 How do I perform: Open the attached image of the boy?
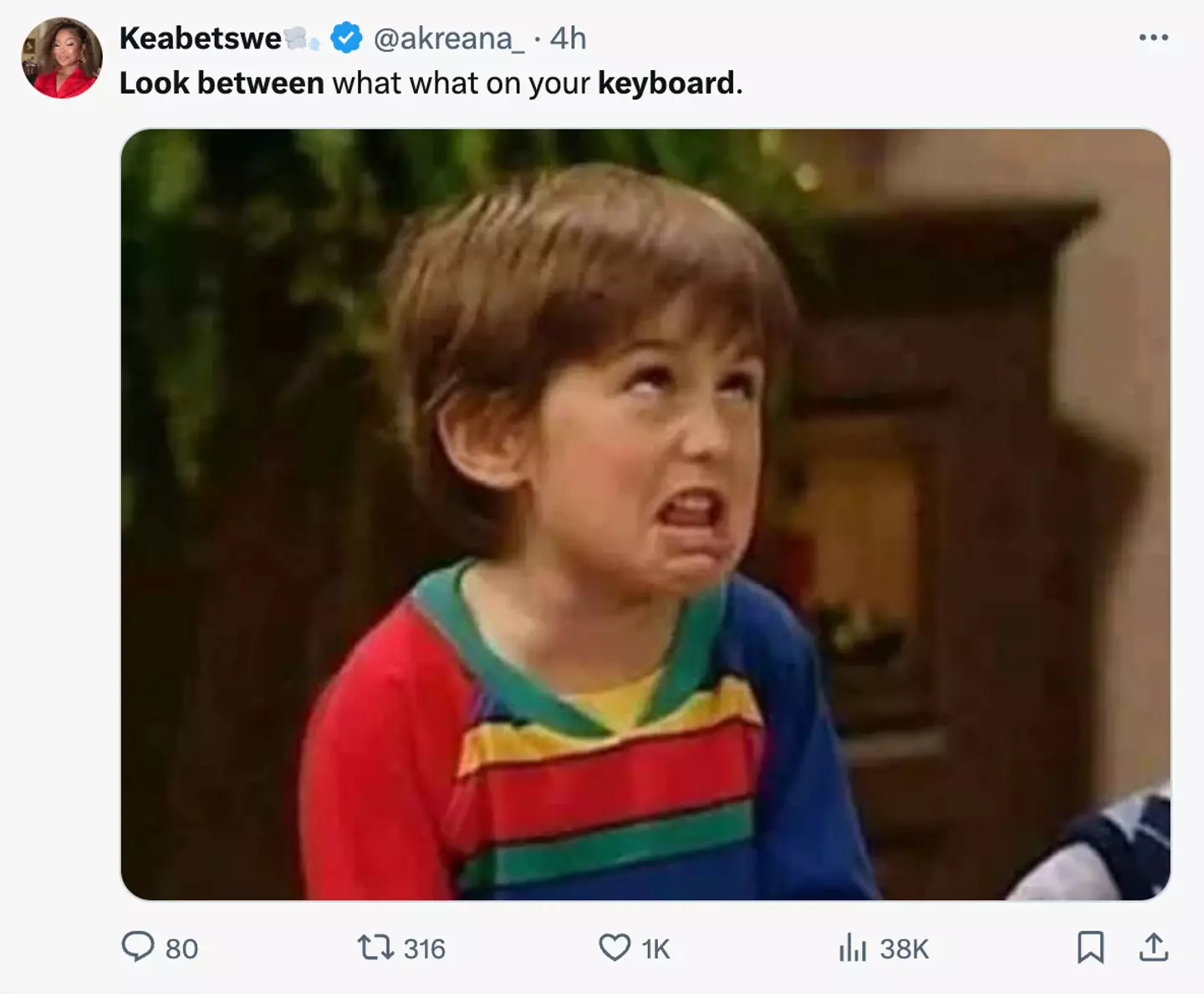pyautogui.click(x=645, y=514)
